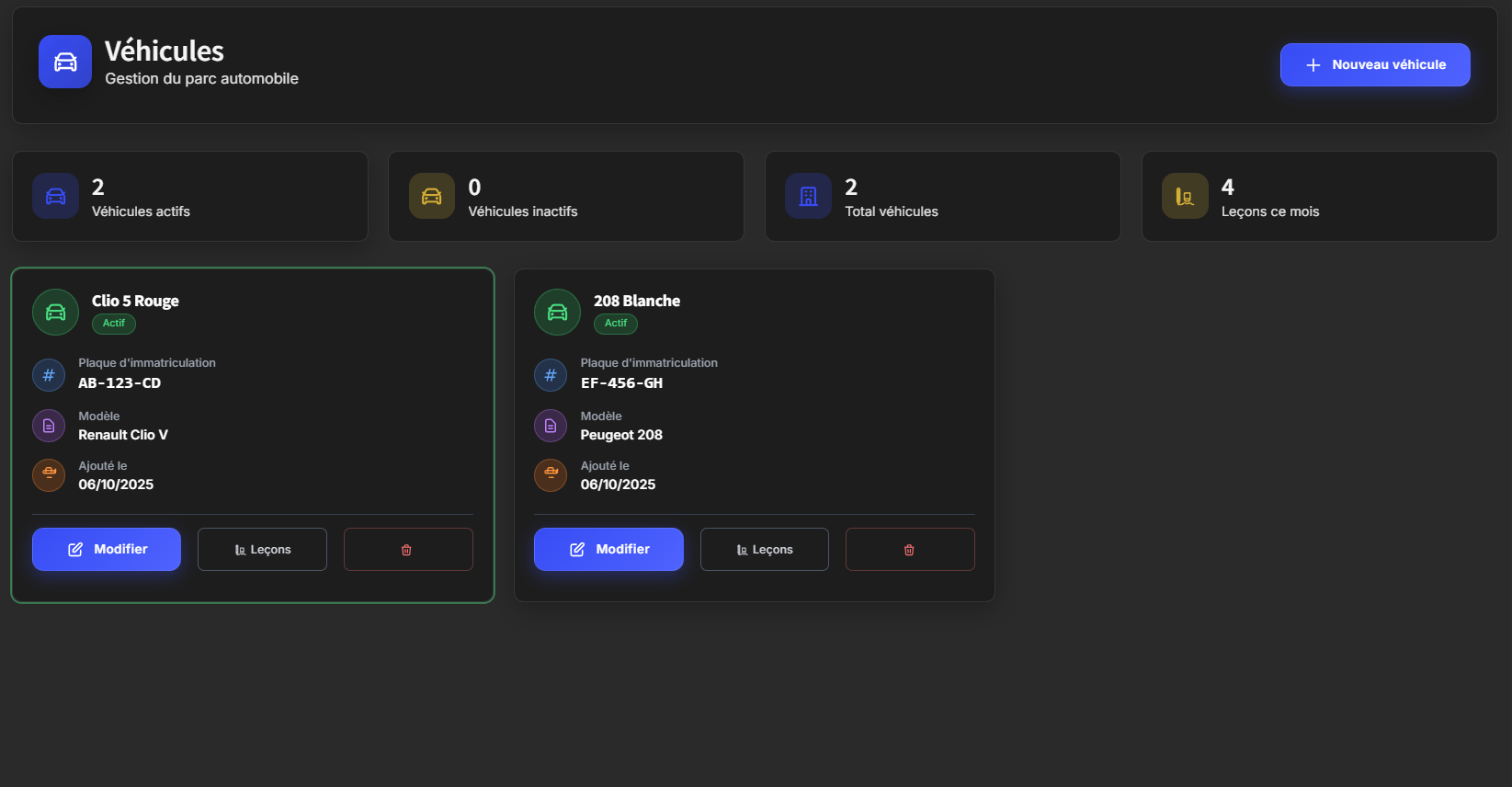Click the document icon beside Peugeot 208

click(x=551, y=426)
